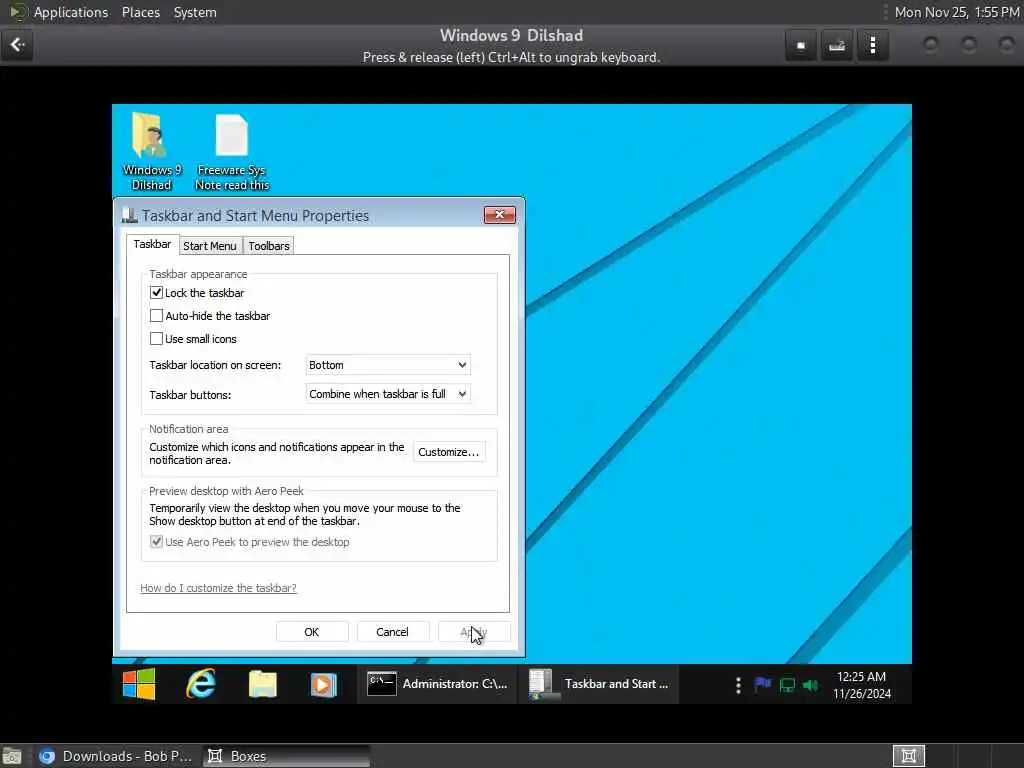Enable Use small icons checkbox
Viewport: 1024px width, 768px height.
click(x=156, y=338)
